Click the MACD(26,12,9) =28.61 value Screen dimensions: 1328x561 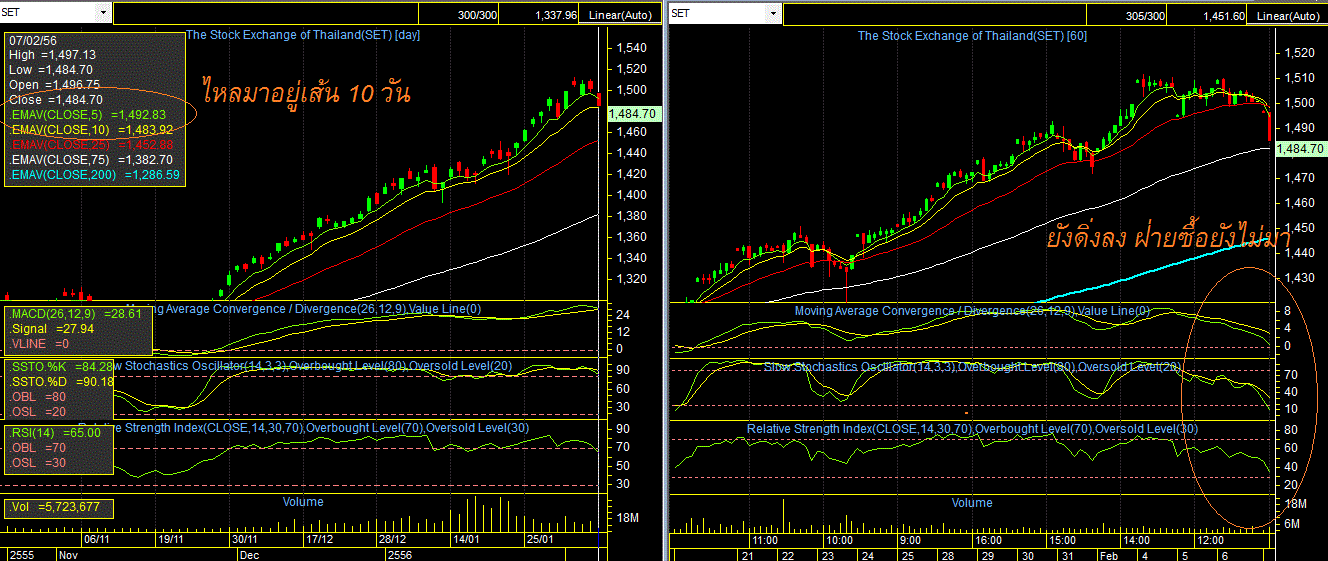(76, 313)
